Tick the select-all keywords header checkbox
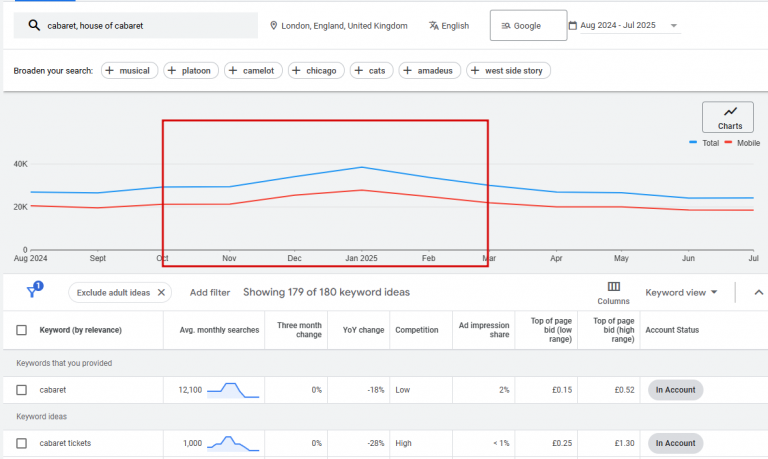This screenshot has height=459, width=768. click(22, 330)
